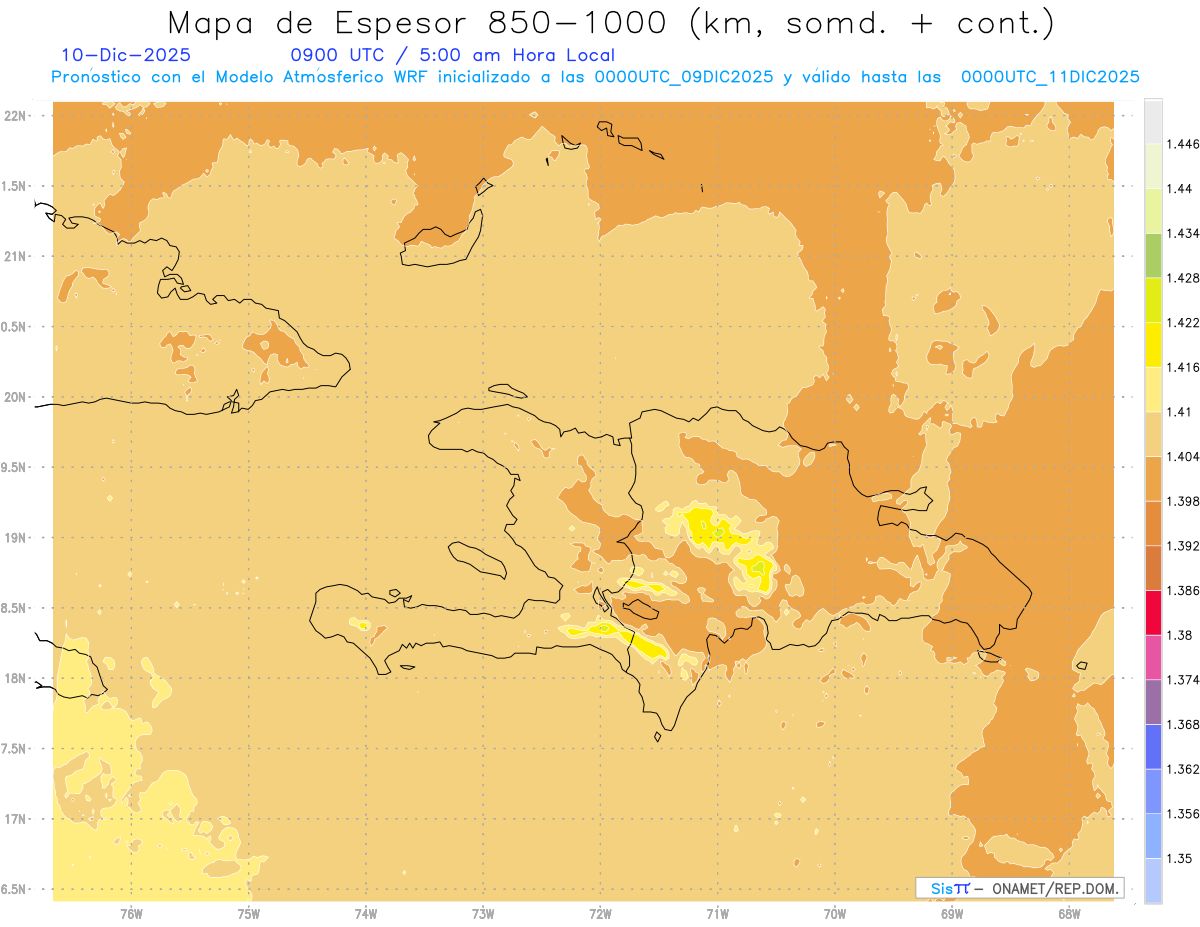This screenshot has height=927, width=1200.
Task: Click the legend value 1.392
Action: point(1184,546)
